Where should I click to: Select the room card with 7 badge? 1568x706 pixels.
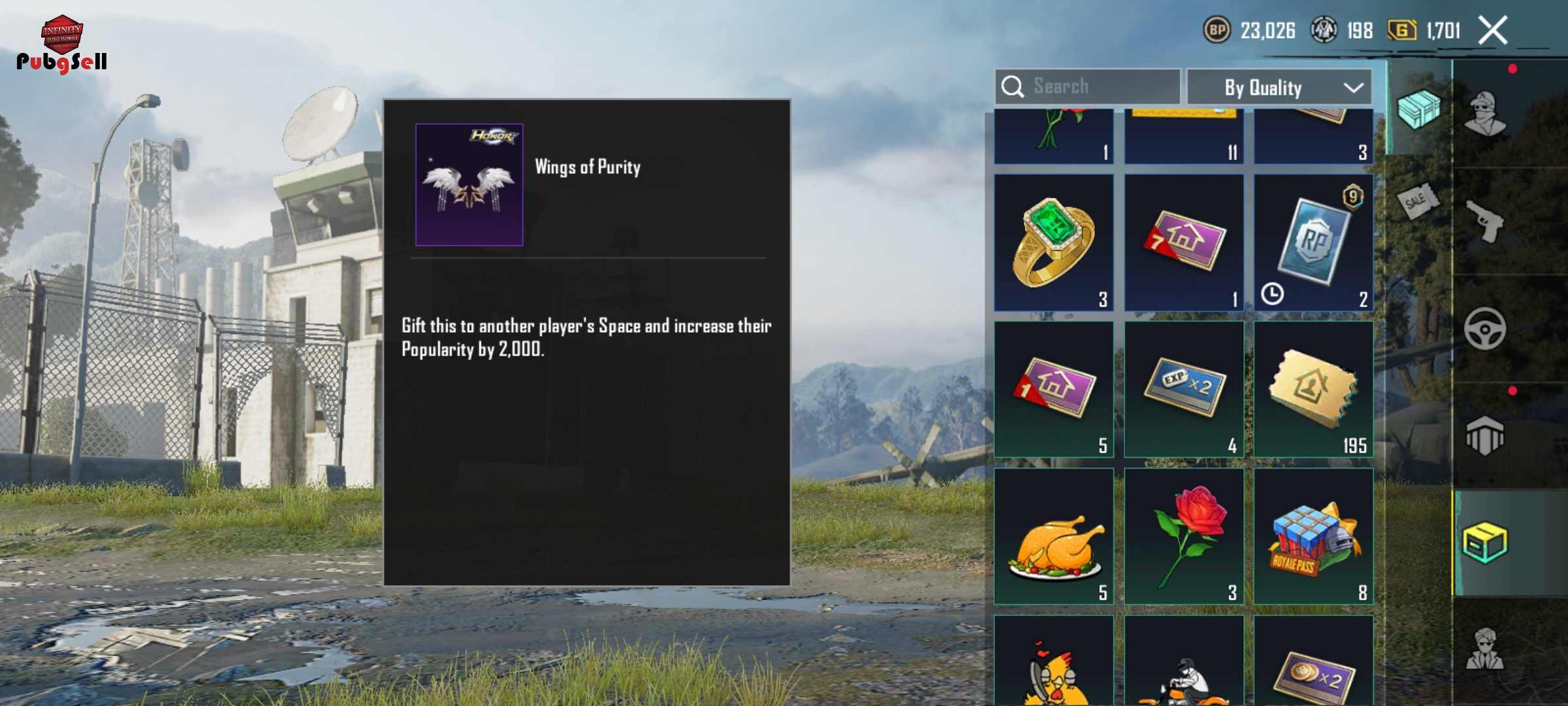tap(1184, 243)
